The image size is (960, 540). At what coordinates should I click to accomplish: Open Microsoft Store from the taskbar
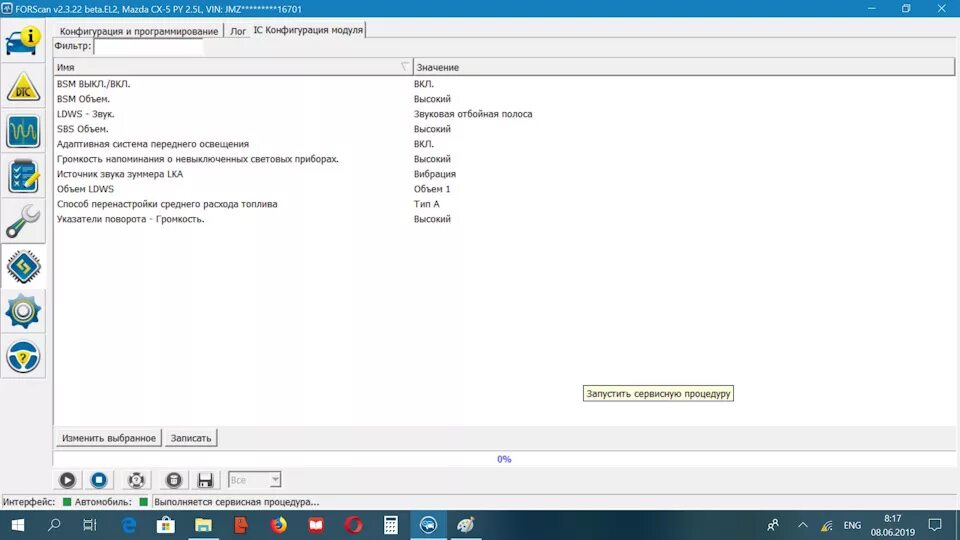[166, 525]
